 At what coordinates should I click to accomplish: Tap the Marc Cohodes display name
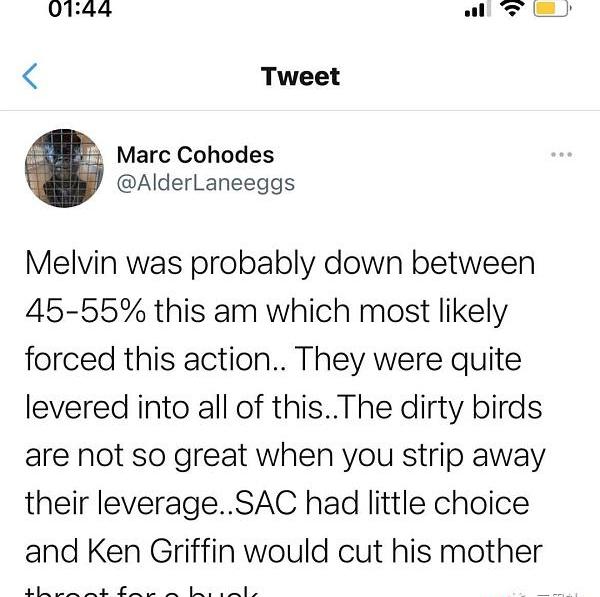(x=195, y=155)
